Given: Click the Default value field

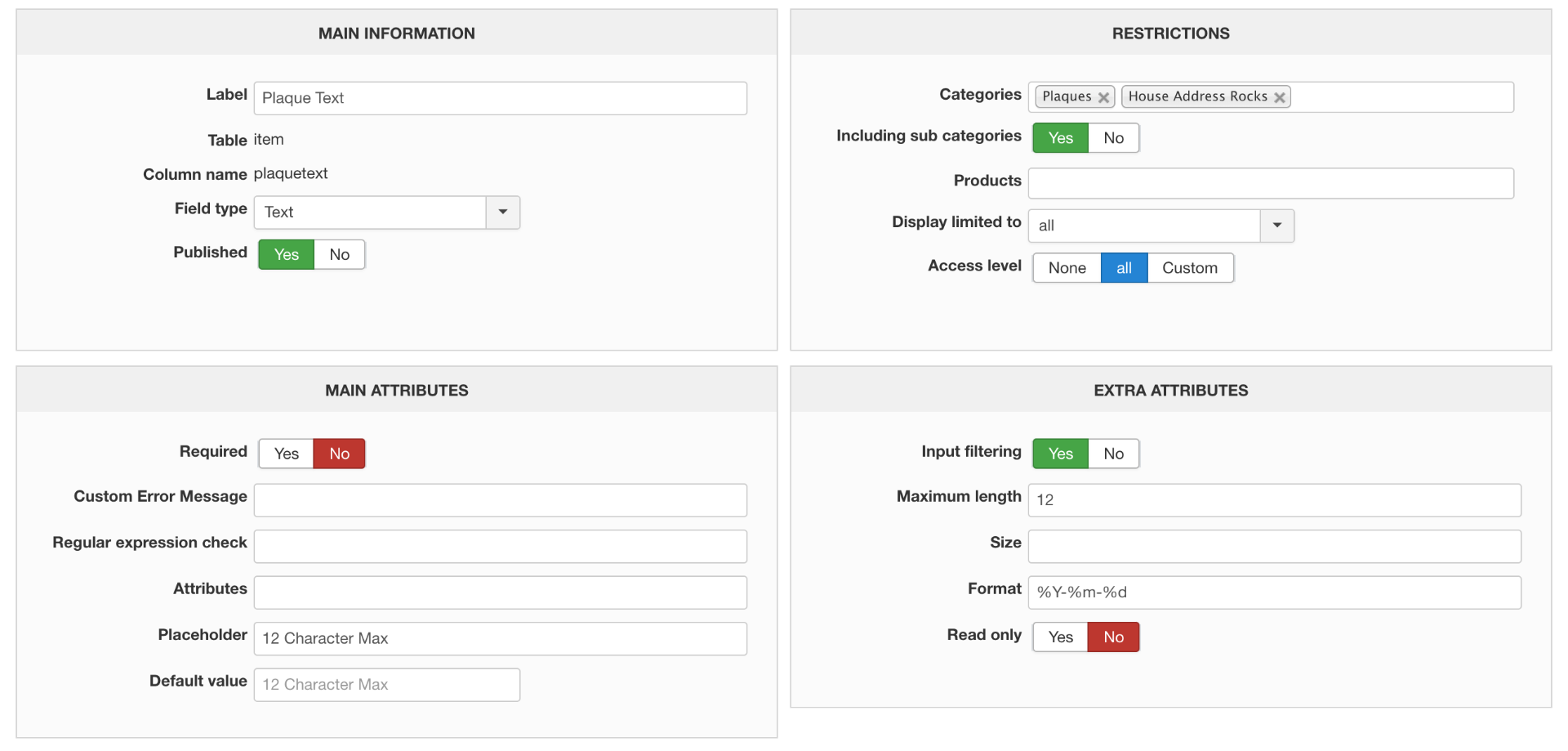Looking at the screenshot, I should 386,685.
